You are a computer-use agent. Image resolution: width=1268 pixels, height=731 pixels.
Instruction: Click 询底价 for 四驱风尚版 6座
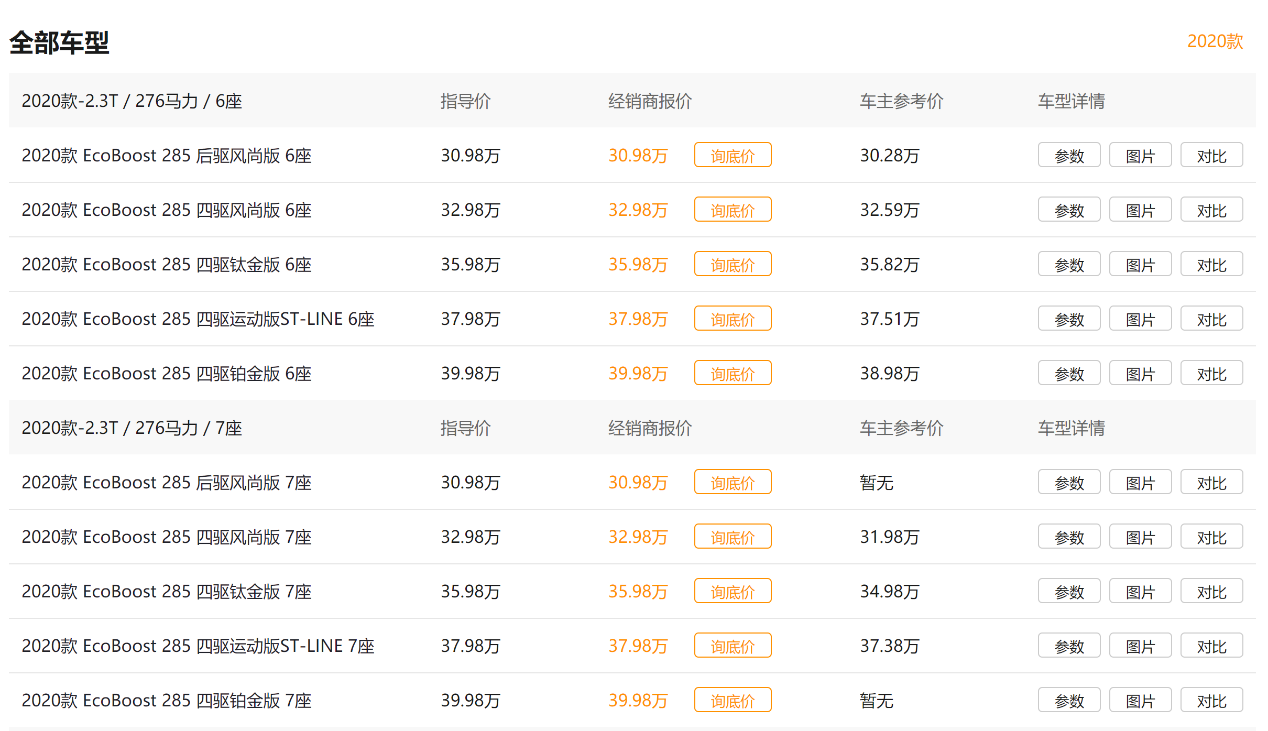pos(733,210)
